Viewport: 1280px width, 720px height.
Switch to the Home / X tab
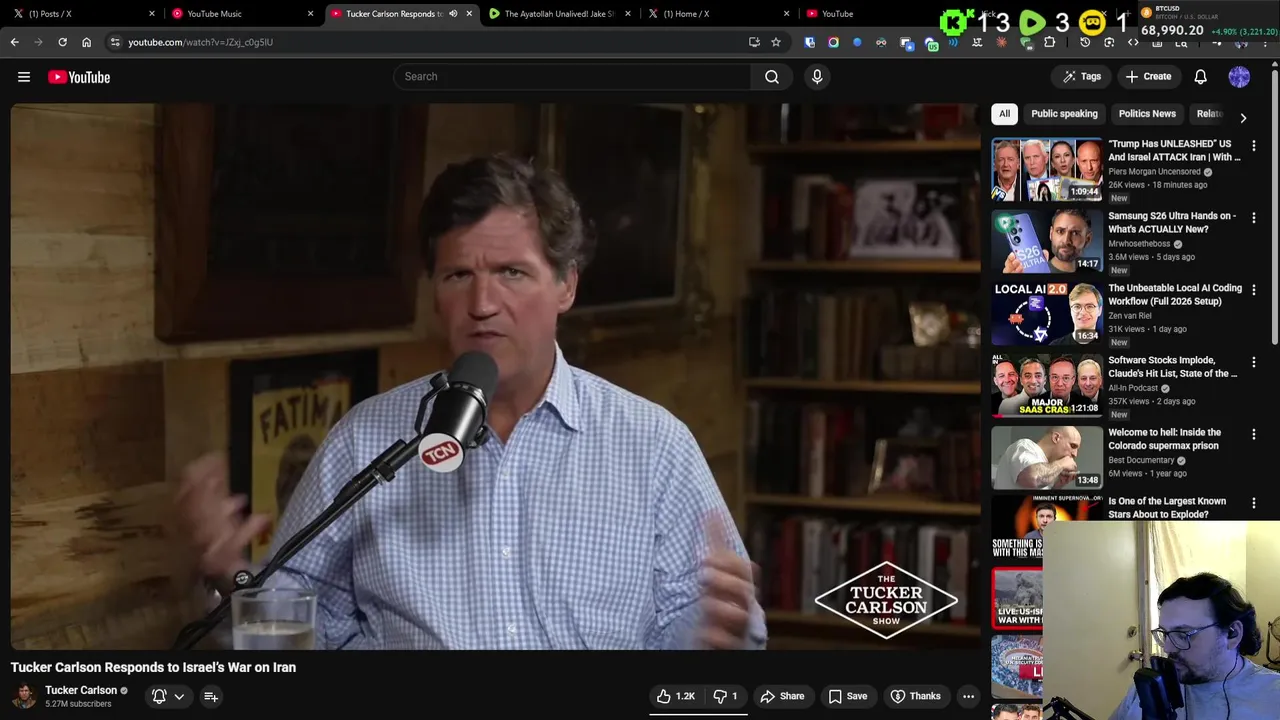[716, 14]
